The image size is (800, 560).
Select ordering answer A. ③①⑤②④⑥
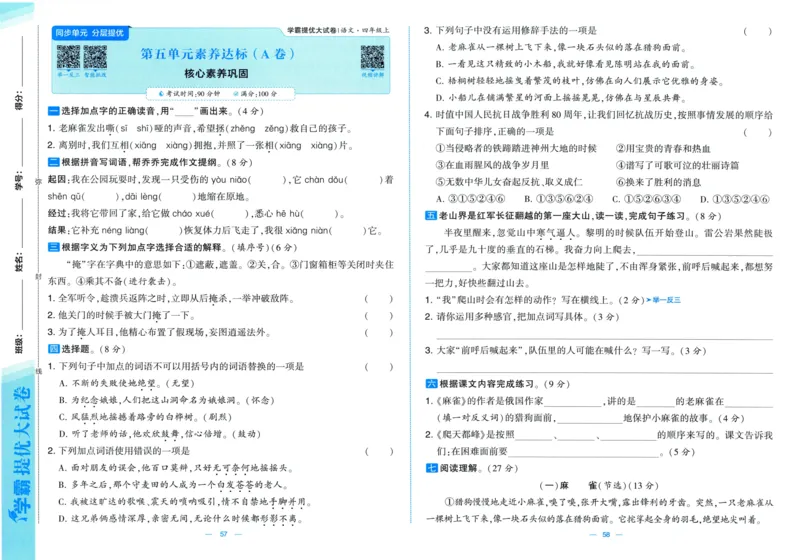(x=470, y=199)
